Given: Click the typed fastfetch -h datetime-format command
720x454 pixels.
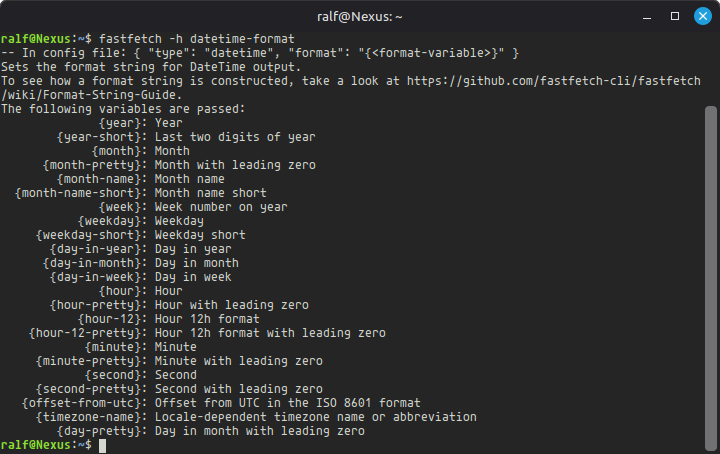Looking at the screenshot, I should click(197, 39).
